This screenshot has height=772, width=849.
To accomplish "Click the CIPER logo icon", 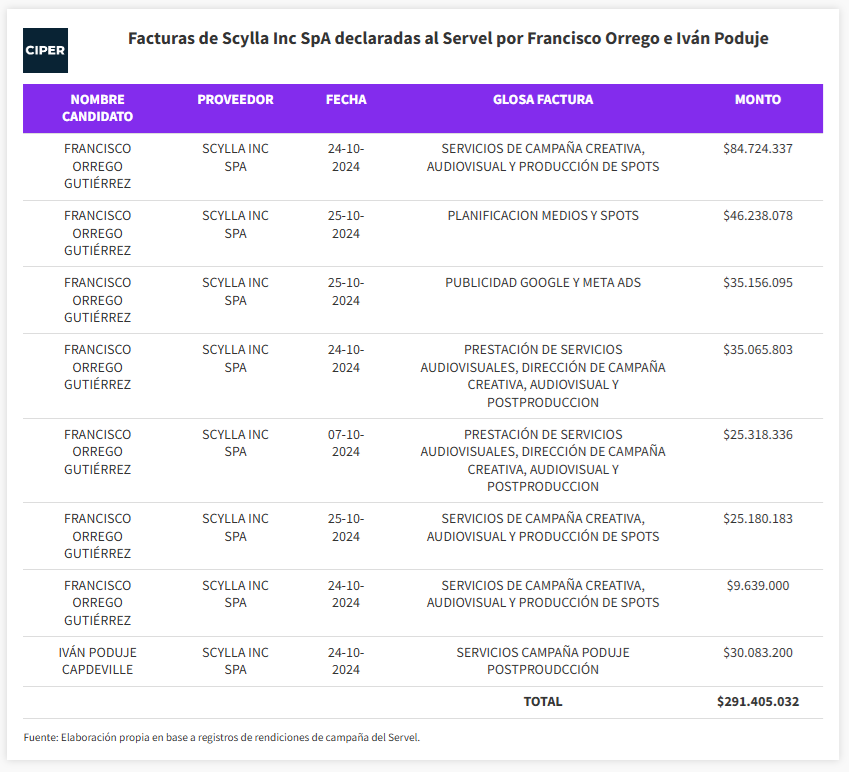I will (45, 50).
